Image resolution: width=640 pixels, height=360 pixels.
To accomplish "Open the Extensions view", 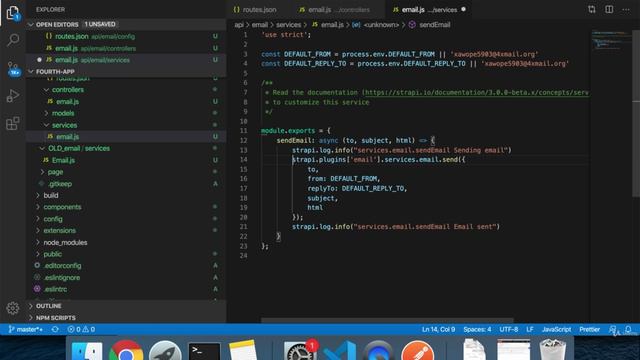I will click(13, 123).
